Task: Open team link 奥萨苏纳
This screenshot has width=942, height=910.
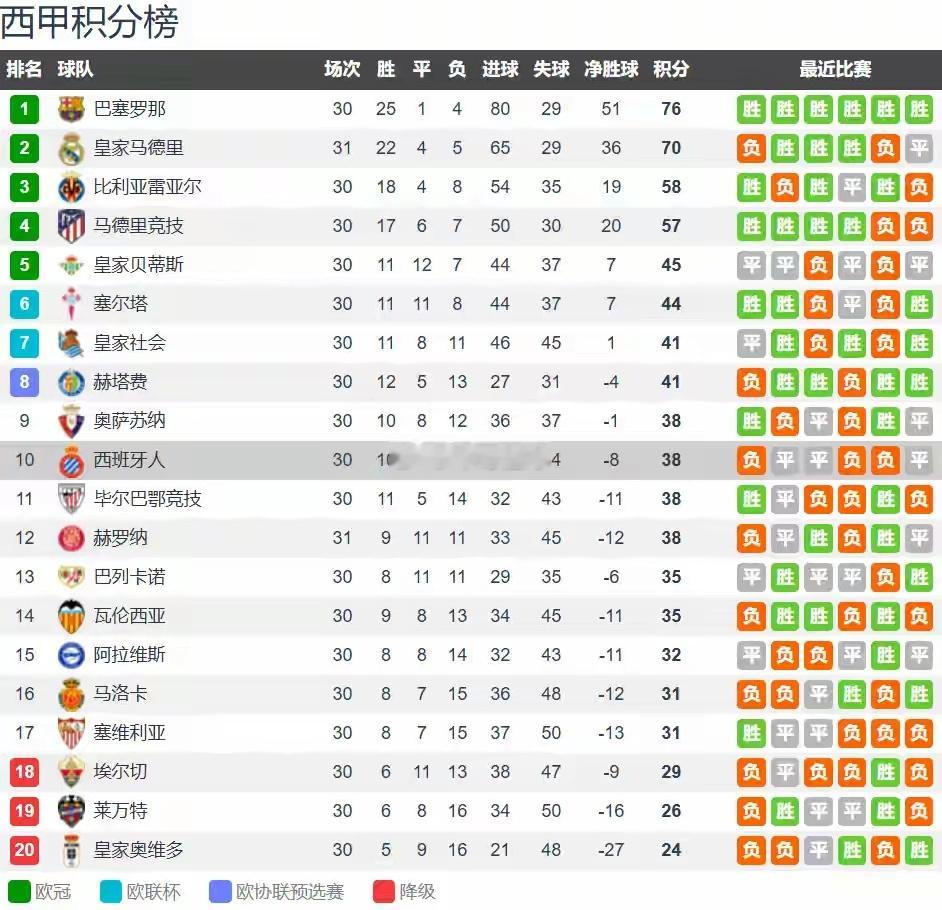Action: pos(130,421)
